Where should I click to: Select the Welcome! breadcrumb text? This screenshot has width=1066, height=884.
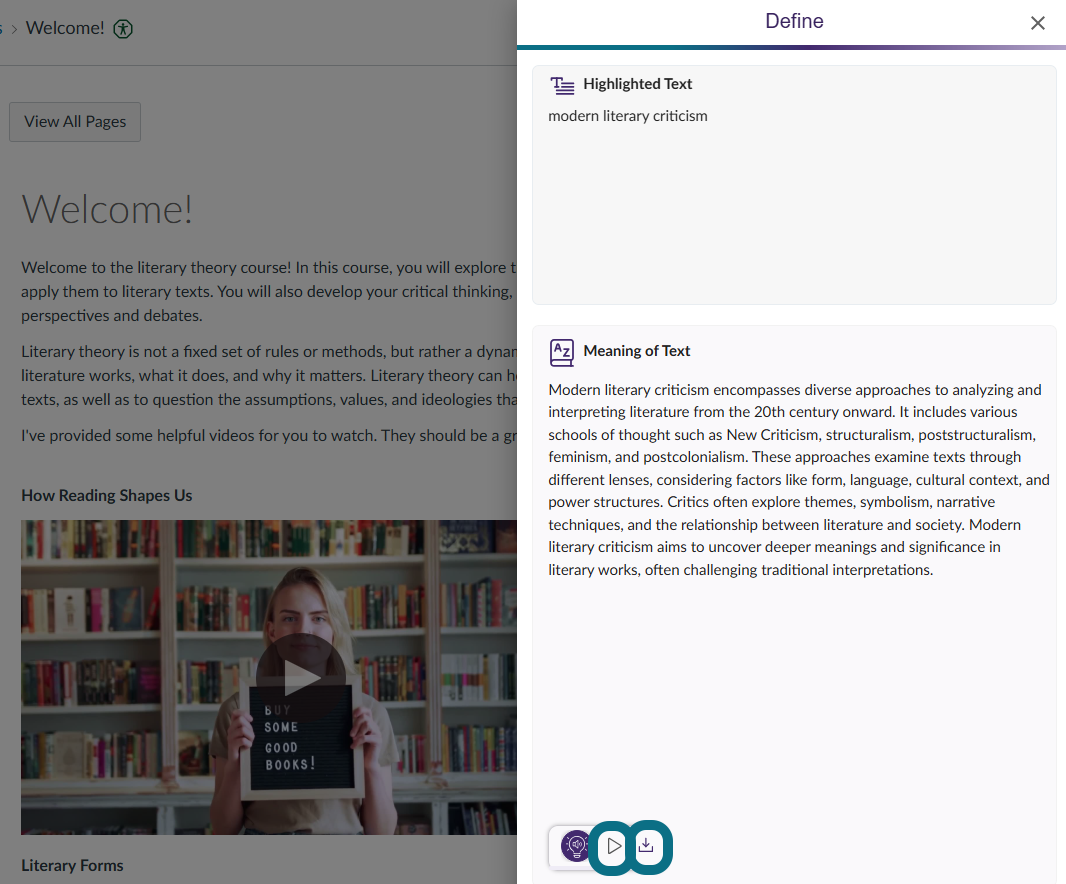click(x=65, y=28)
